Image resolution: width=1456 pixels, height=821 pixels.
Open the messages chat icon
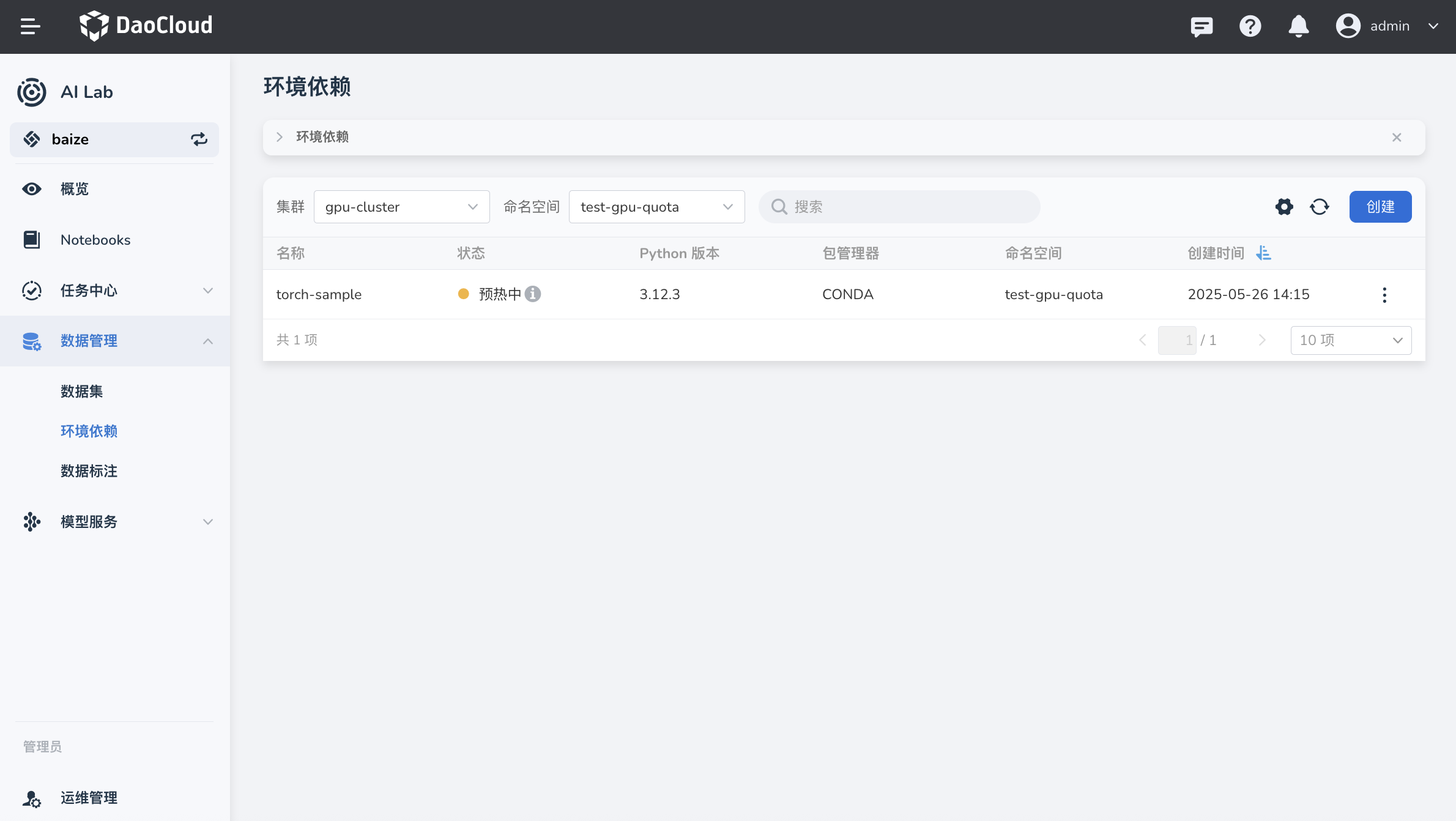1202,26
